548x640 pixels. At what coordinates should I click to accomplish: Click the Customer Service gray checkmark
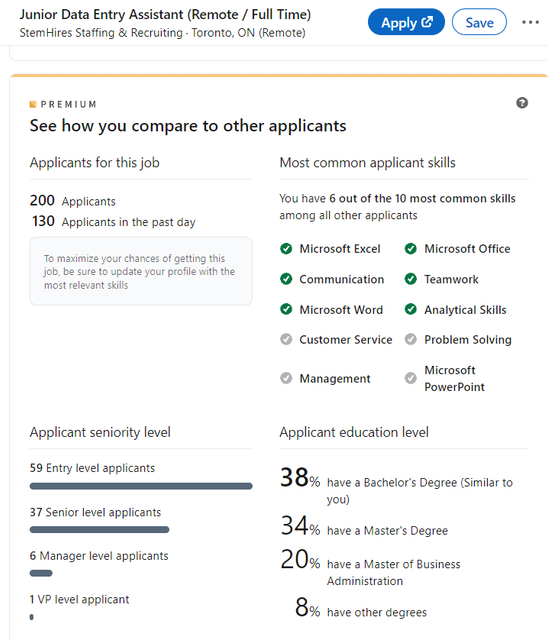[x=286, y=339]
